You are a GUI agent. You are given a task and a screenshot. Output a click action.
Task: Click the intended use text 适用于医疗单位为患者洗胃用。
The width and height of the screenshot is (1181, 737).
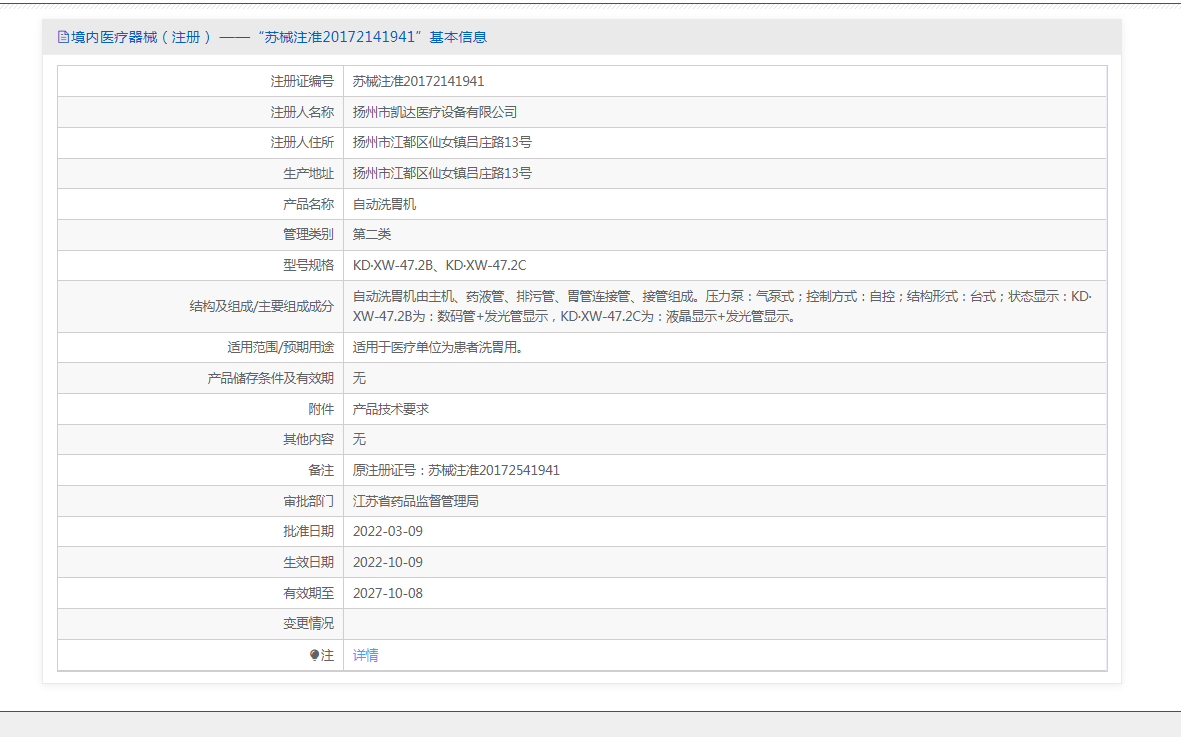tap(438, 347)
